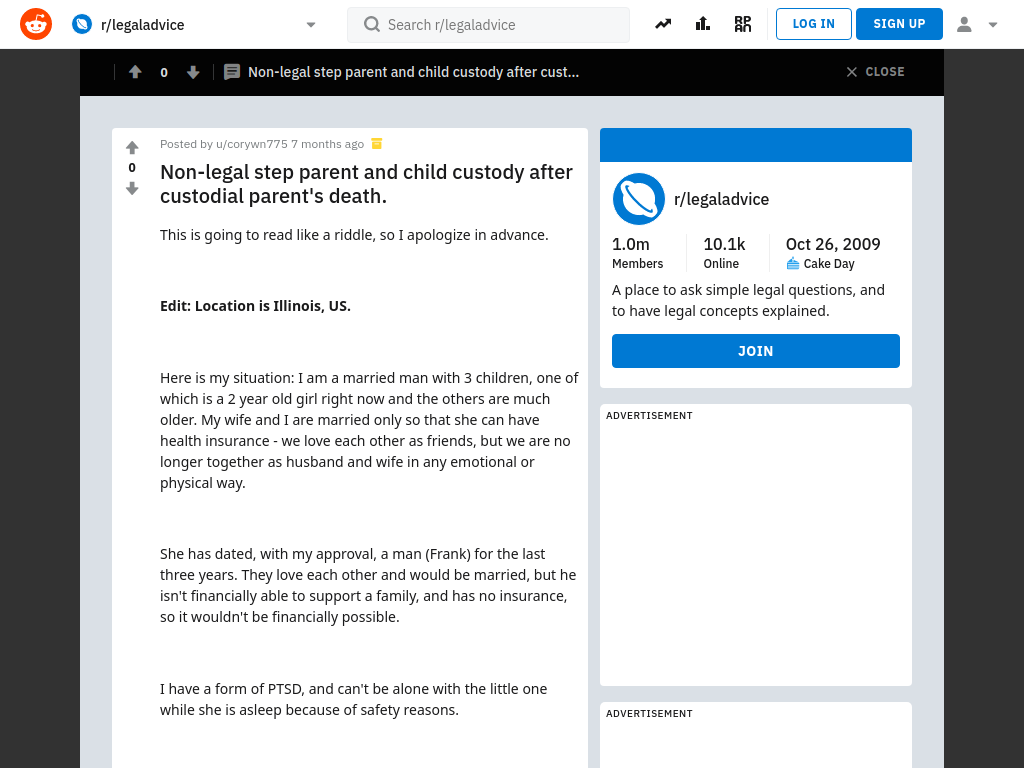1024x768 pixels.
Task: Upvote the post beside its title
Action: click(x=132, y=148)
